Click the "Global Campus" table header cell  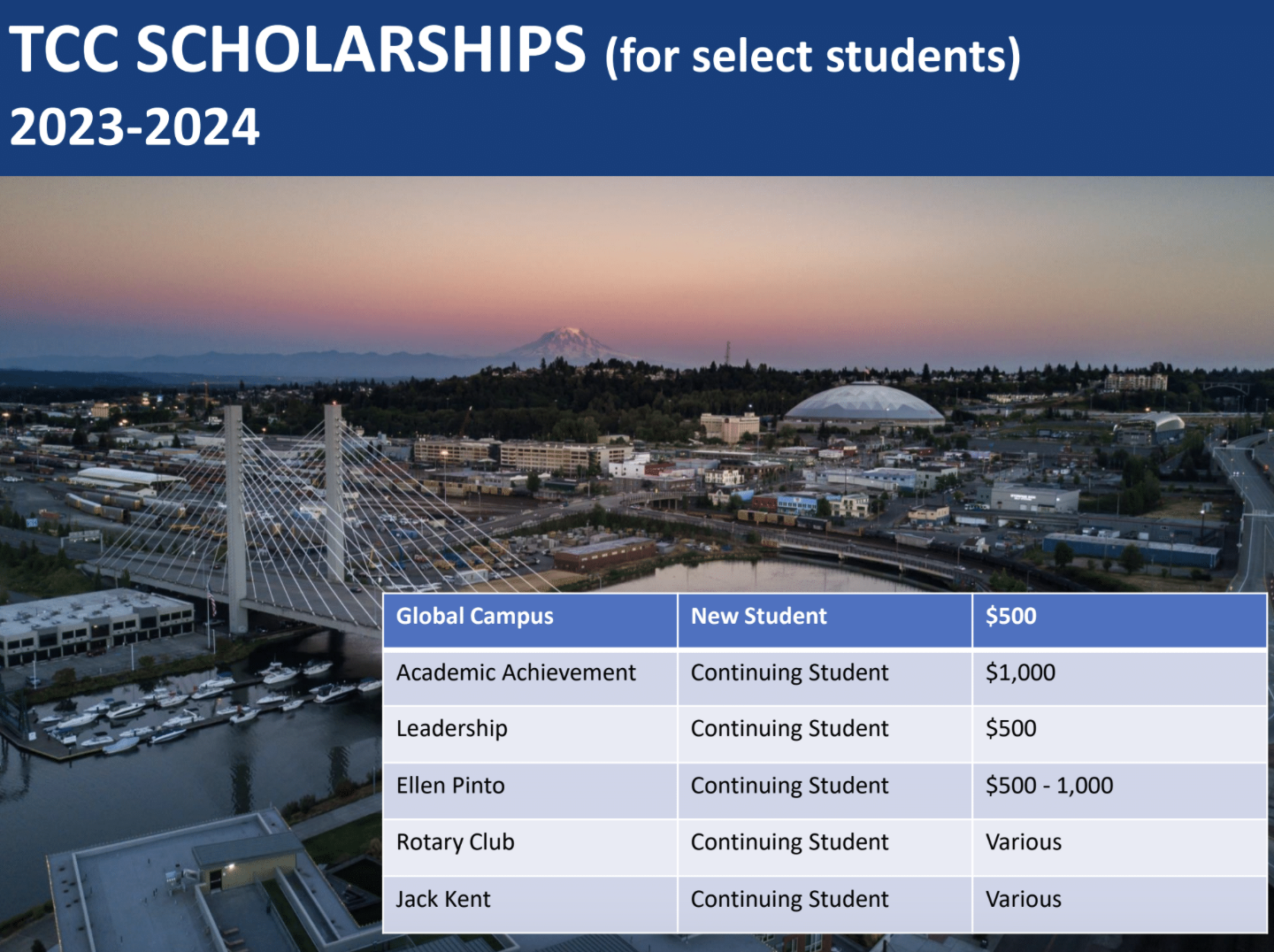(x=475, y=617)
